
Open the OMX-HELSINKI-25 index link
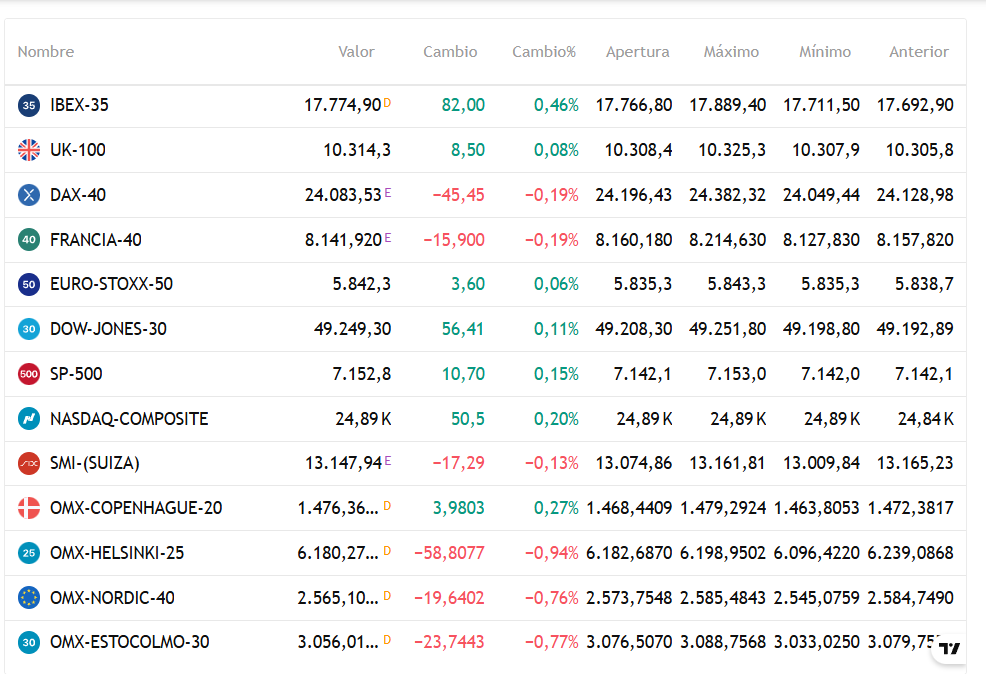(x=117, y=553)
